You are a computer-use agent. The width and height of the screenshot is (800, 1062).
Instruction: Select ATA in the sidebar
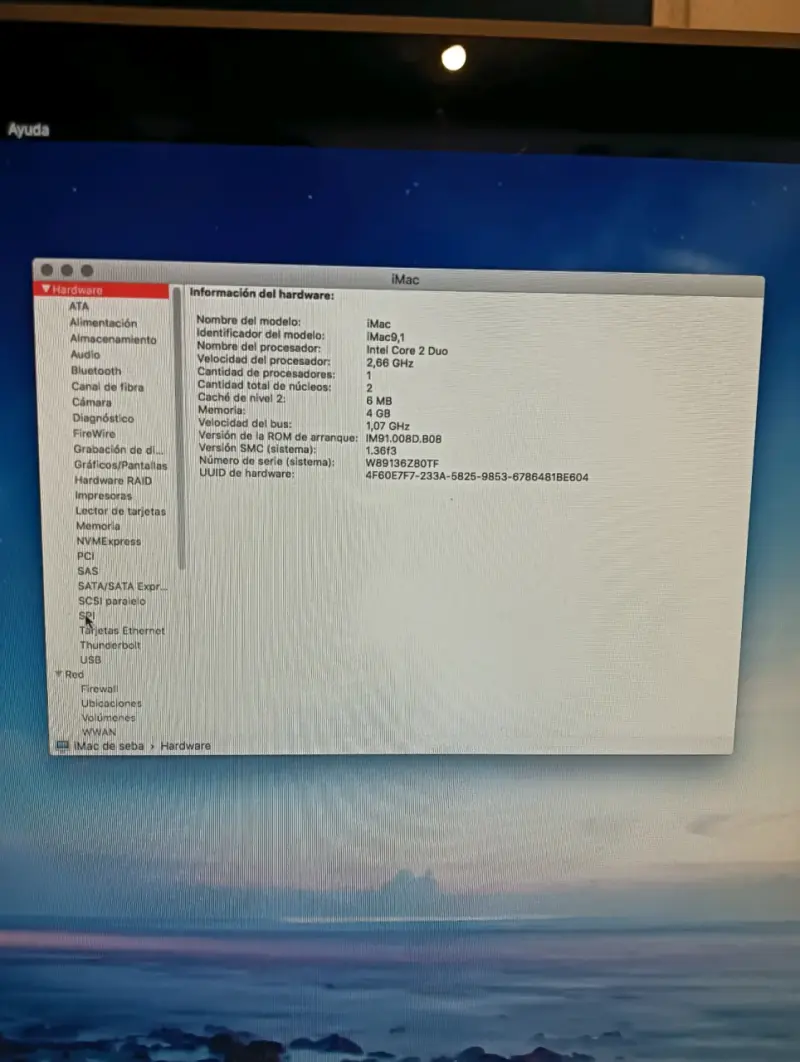[79, 306]
